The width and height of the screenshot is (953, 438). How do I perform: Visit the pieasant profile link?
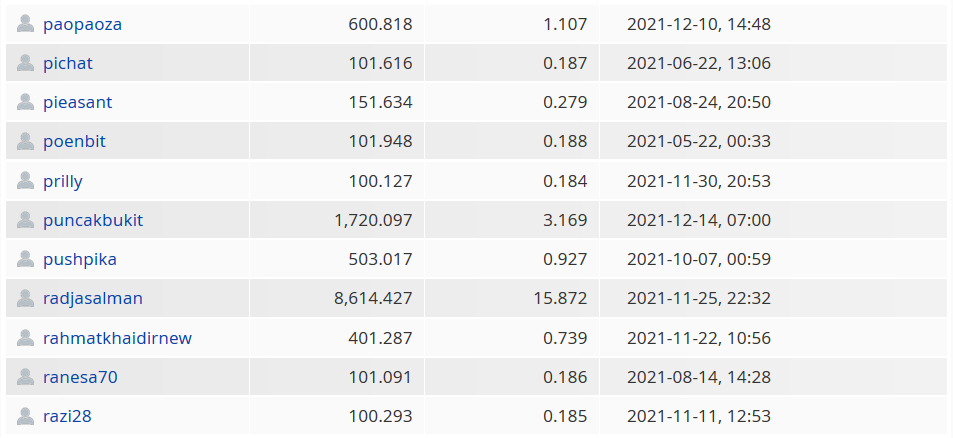pos(77,103)
